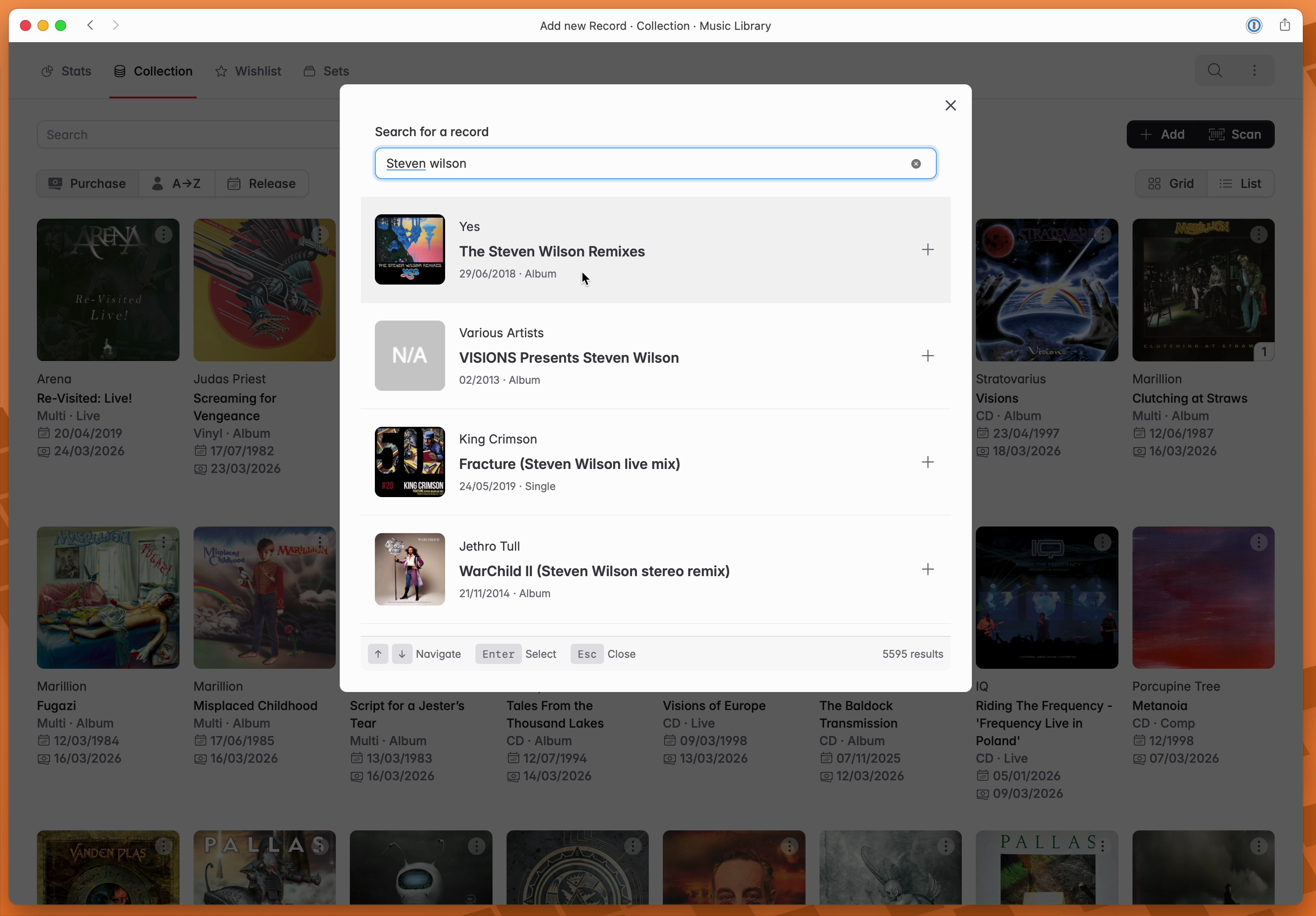Add VISIONS Presents Steven Wilson record
The height and width of the screenshot is (916, 1316).
[x=928, y=356]
